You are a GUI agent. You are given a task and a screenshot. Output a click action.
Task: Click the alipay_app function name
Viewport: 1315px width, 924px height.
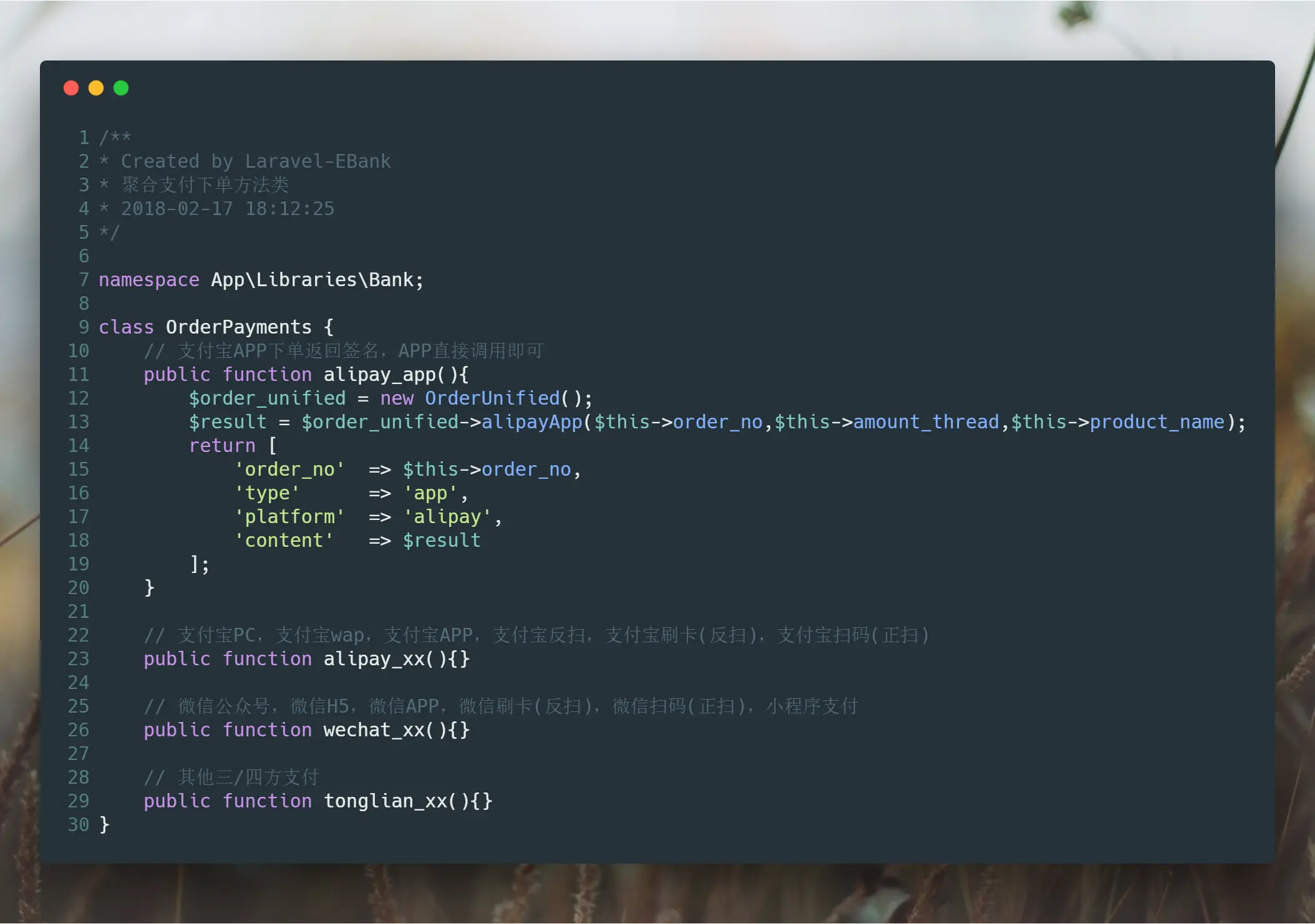(379, 375)
